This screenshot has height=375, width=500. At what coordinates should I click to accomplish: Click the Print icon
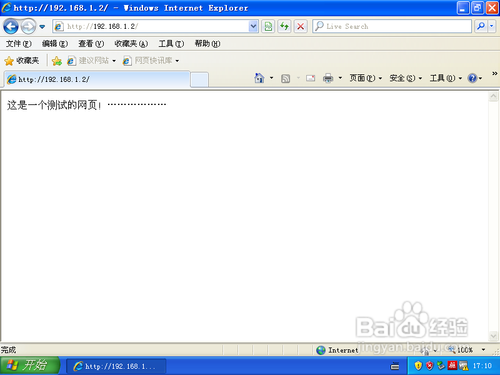coord(328,78)
